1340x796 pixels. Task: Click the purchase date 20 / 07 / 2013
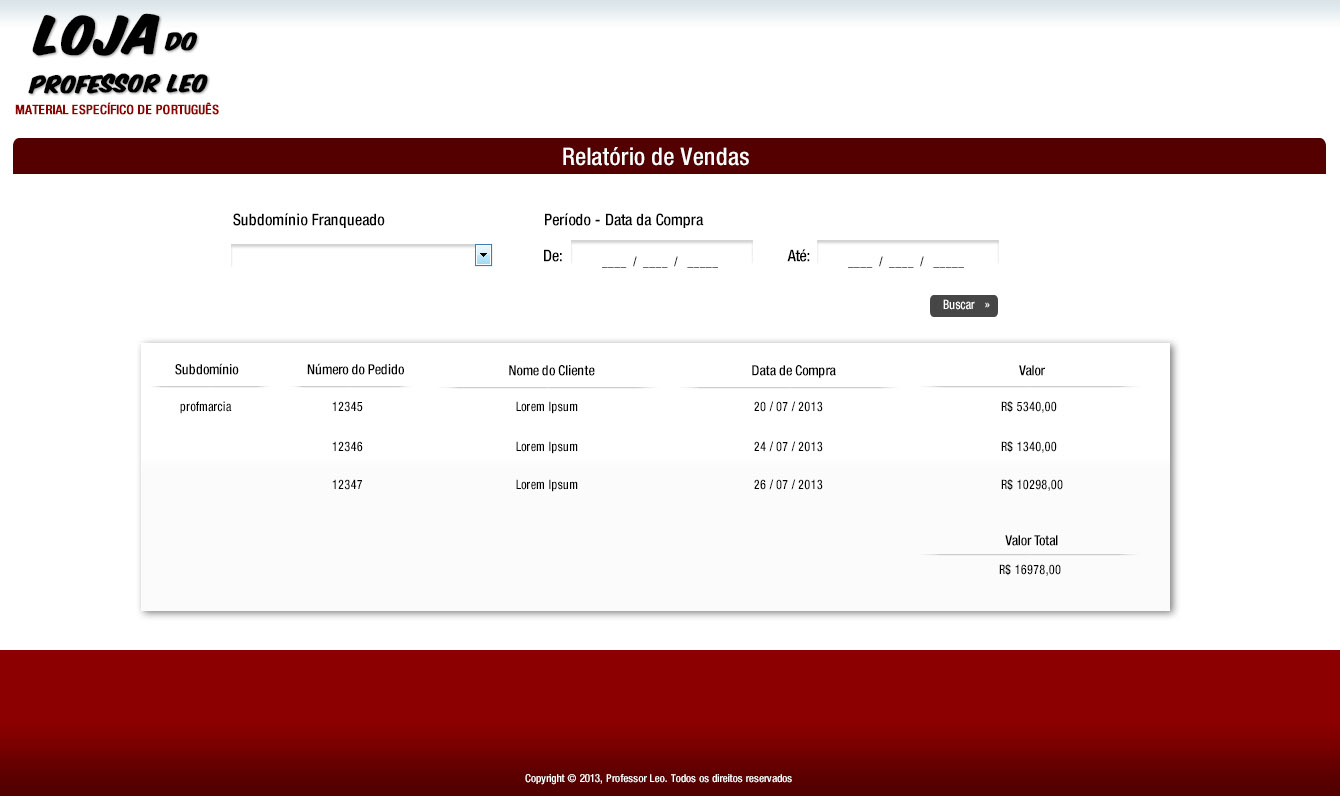pos(788,407)
